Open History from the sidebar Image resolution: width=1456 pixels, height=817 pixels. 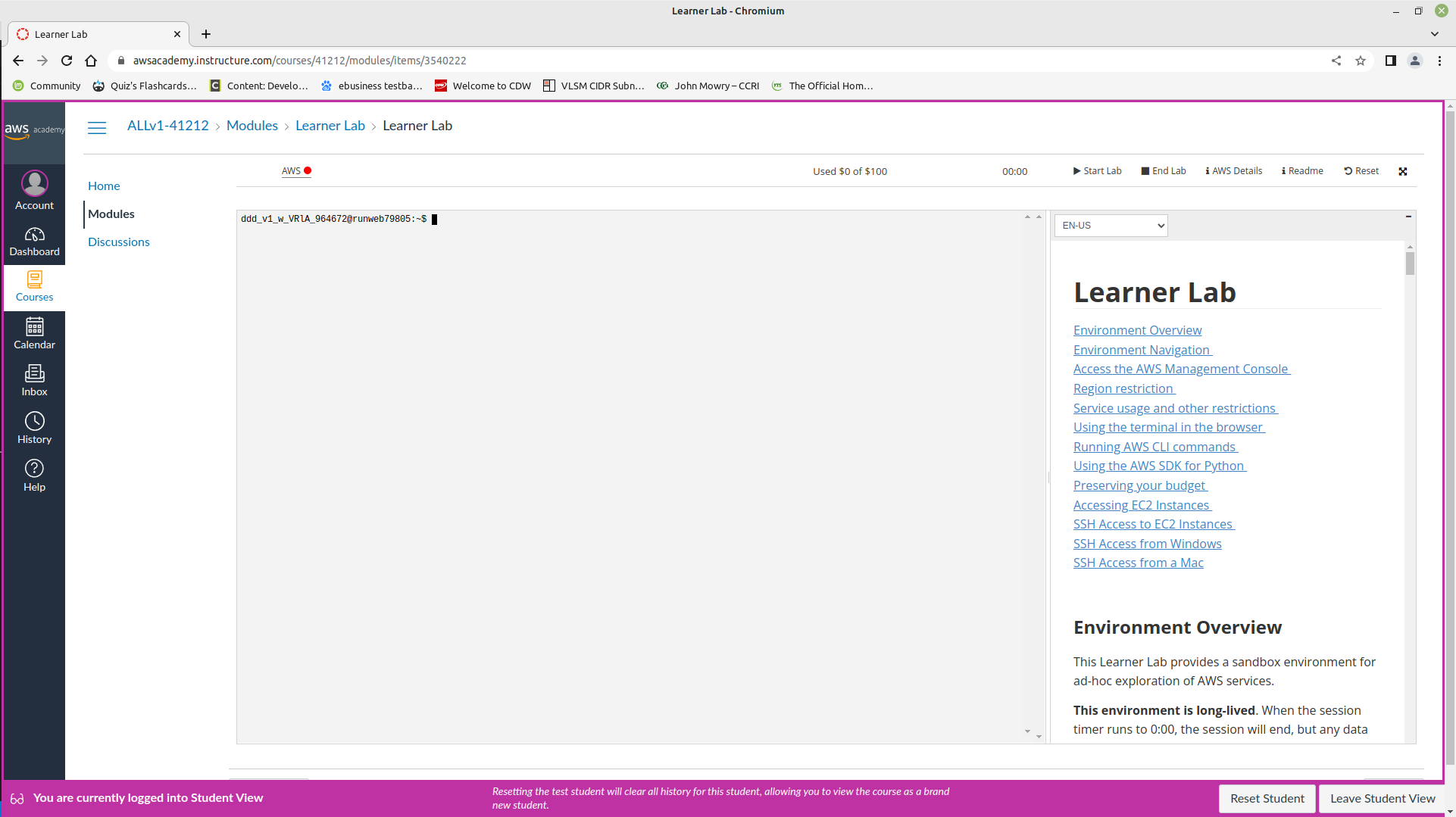[34, 427]
